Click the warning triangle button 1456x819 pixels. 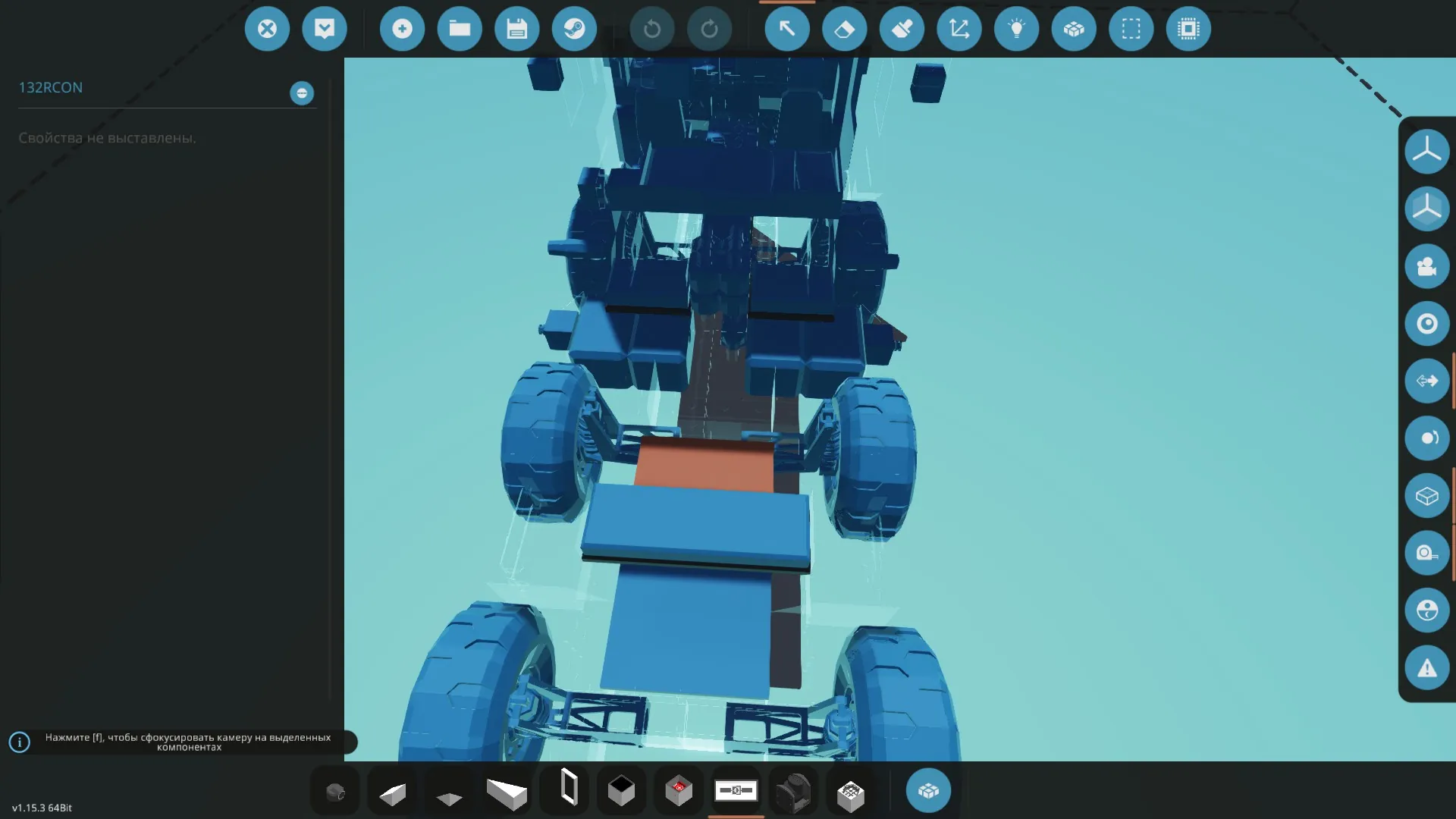pos(1426,668)
